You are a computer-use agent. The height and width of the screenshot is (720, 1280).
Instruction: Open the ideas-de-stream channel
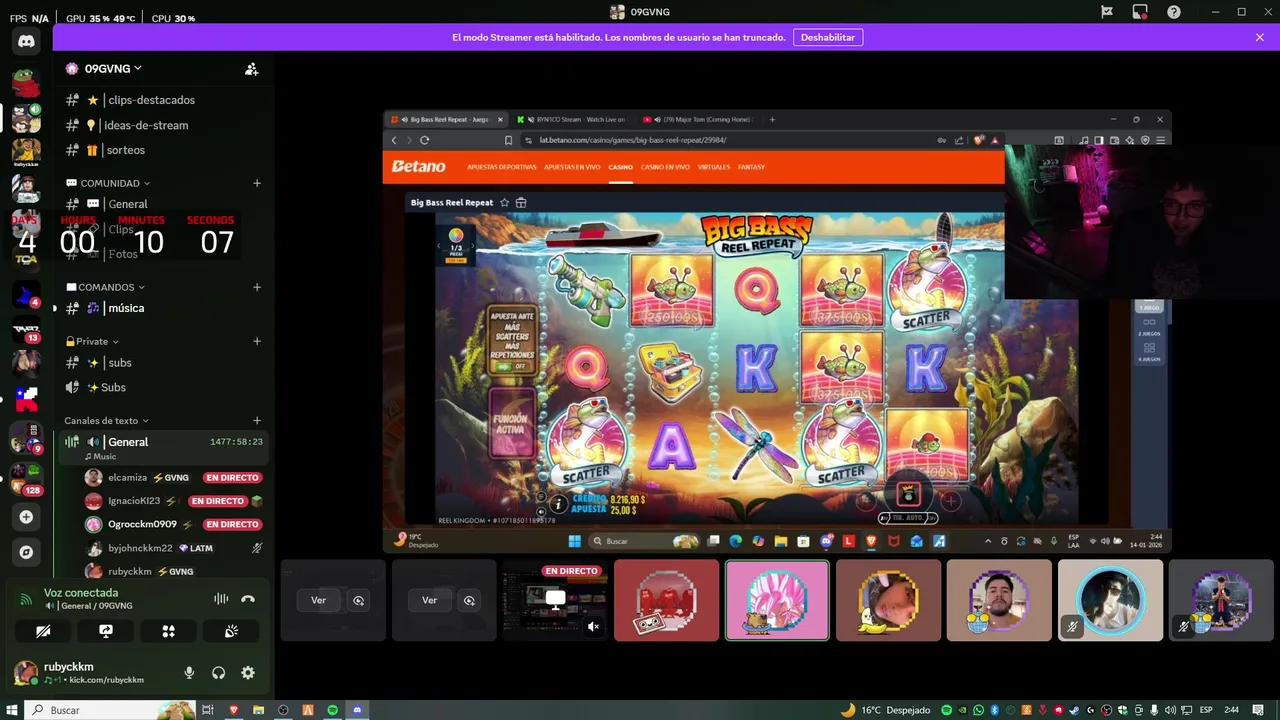[163, 125]
